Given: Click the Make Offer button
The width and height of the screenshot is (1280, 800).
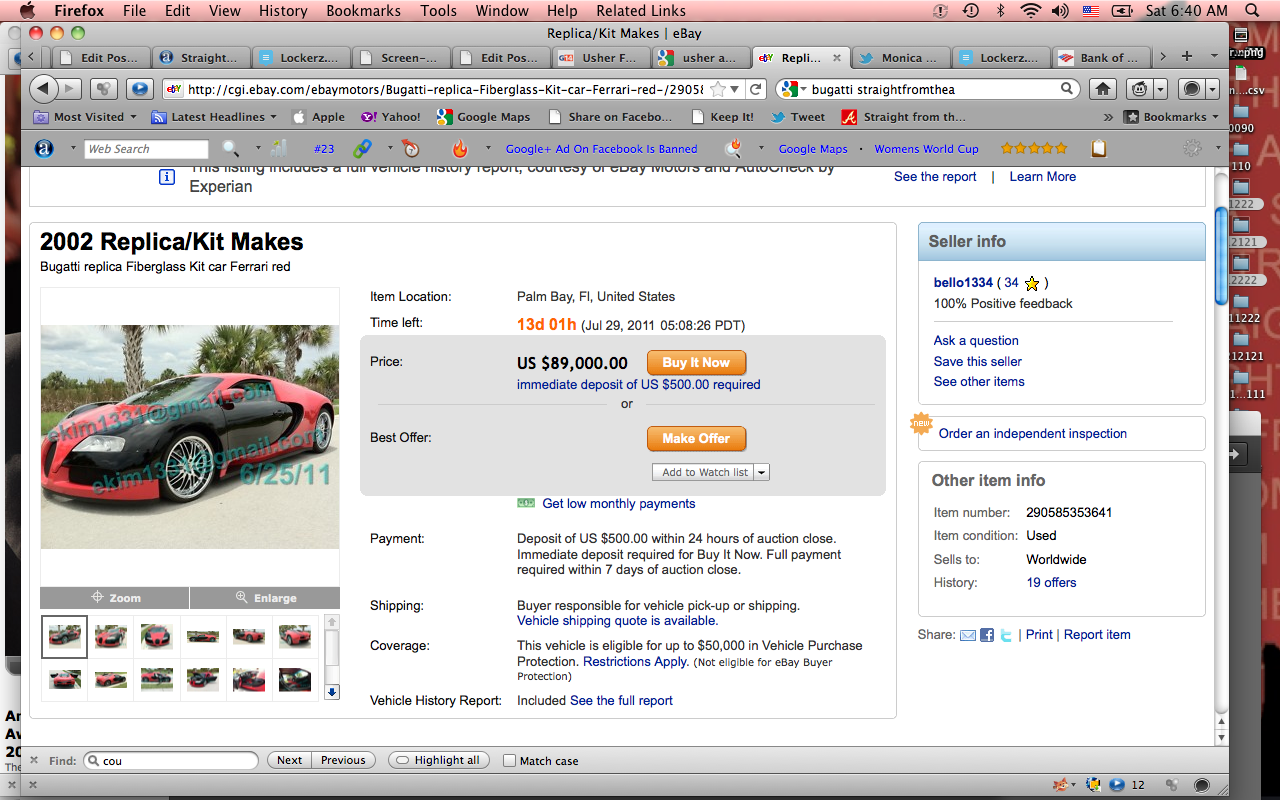Looking at the screenshot, I should [696, 438].
